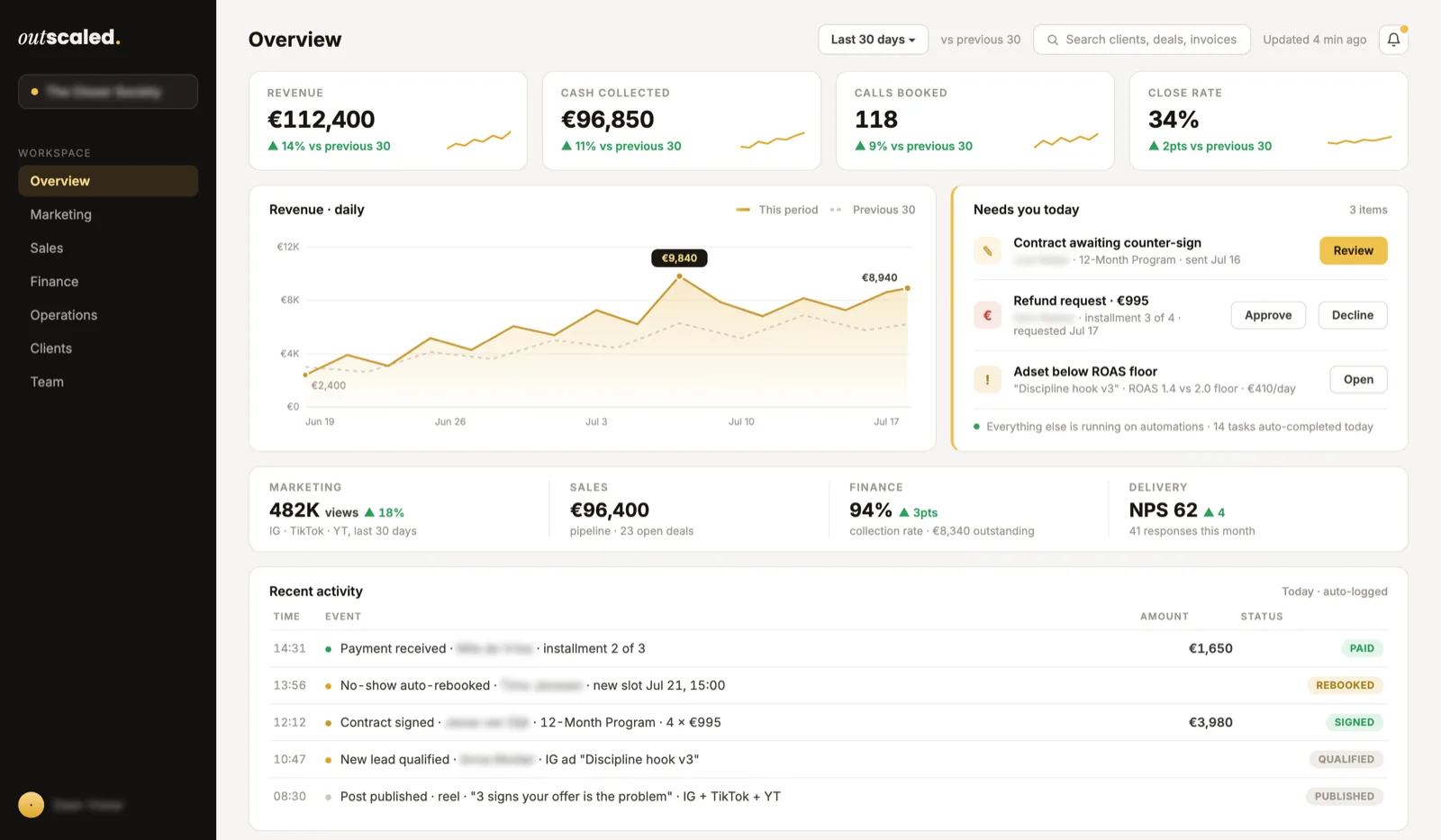
Task: Open the Team page
Action: point(108,382)
